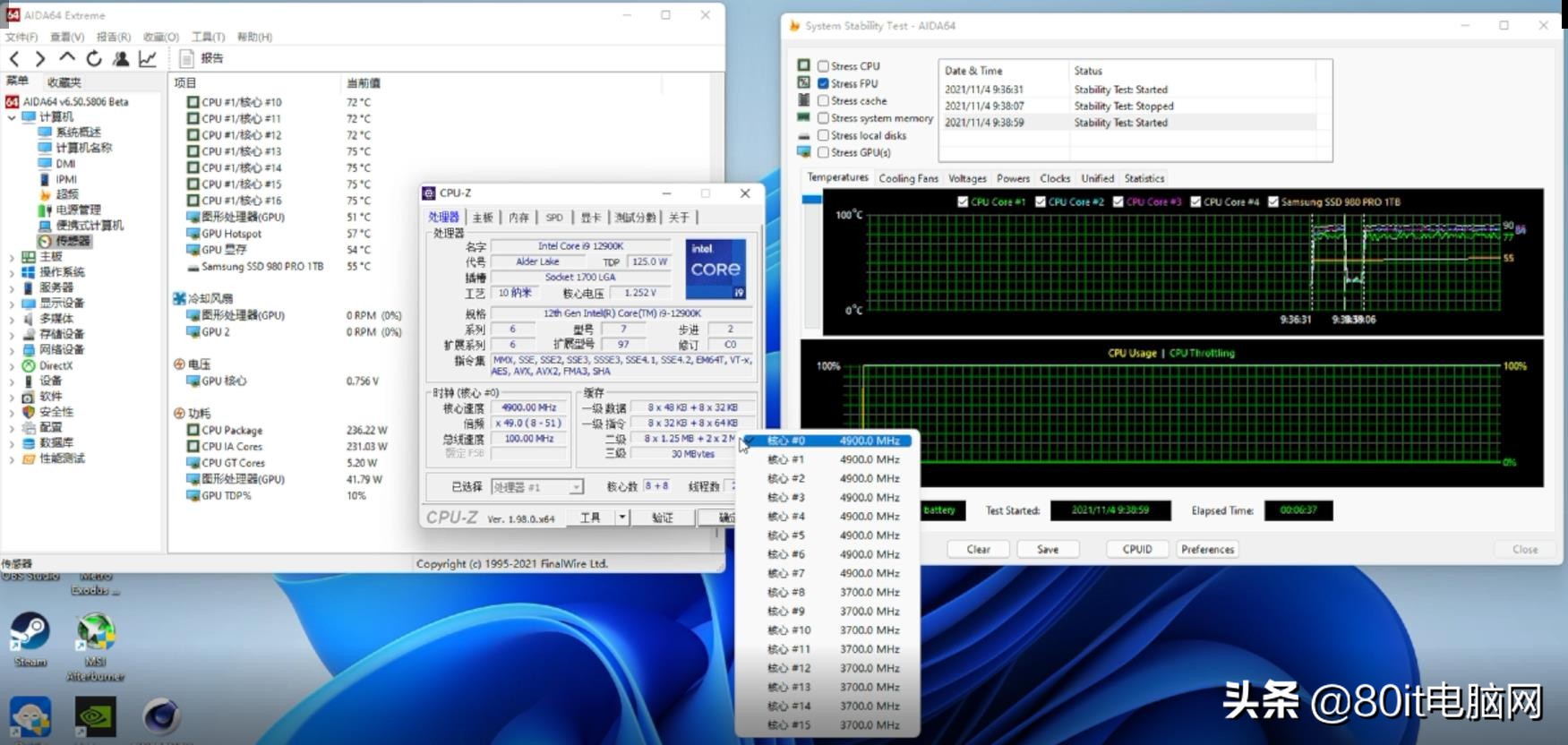Toggle CPU Core #1 graph checkbox

click(x=963, y=201)
